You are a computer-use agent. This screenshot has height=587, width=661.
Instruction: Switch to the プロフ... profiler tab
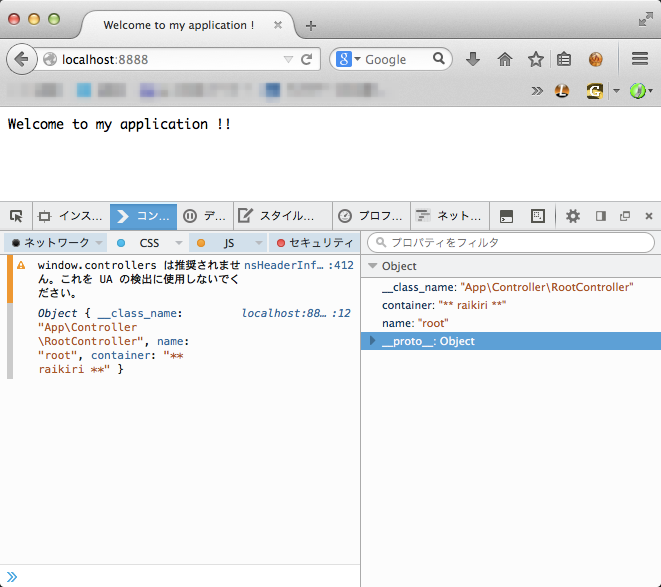pyautogui.click(x=371, y=216)
